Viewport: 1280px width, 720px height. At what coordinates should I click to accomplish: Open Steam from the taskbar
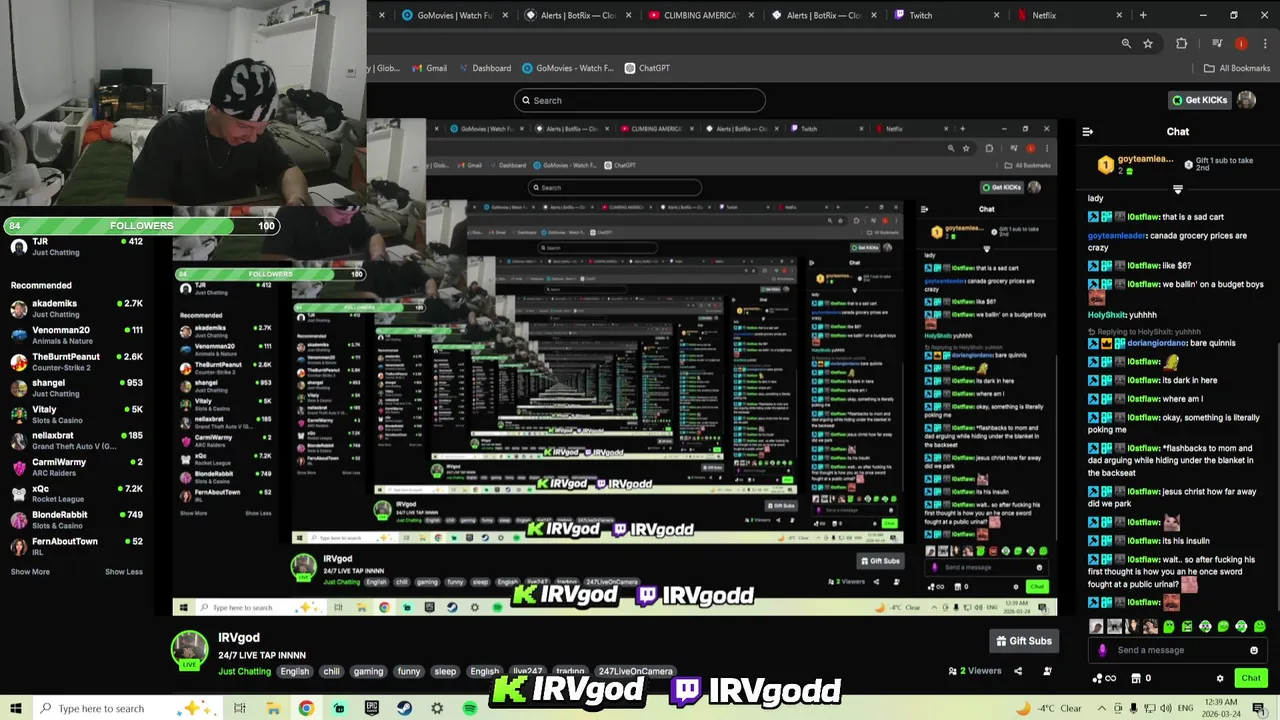pyautogui.click(x=404, y=708)
